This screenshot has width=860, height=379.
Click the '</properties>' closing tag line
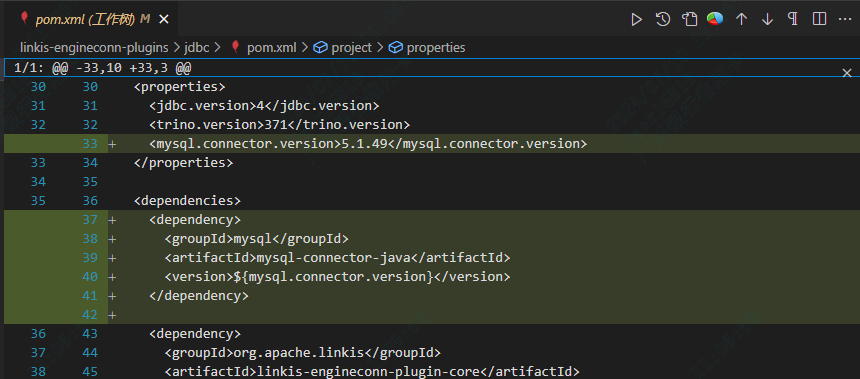tap(183, 162)
